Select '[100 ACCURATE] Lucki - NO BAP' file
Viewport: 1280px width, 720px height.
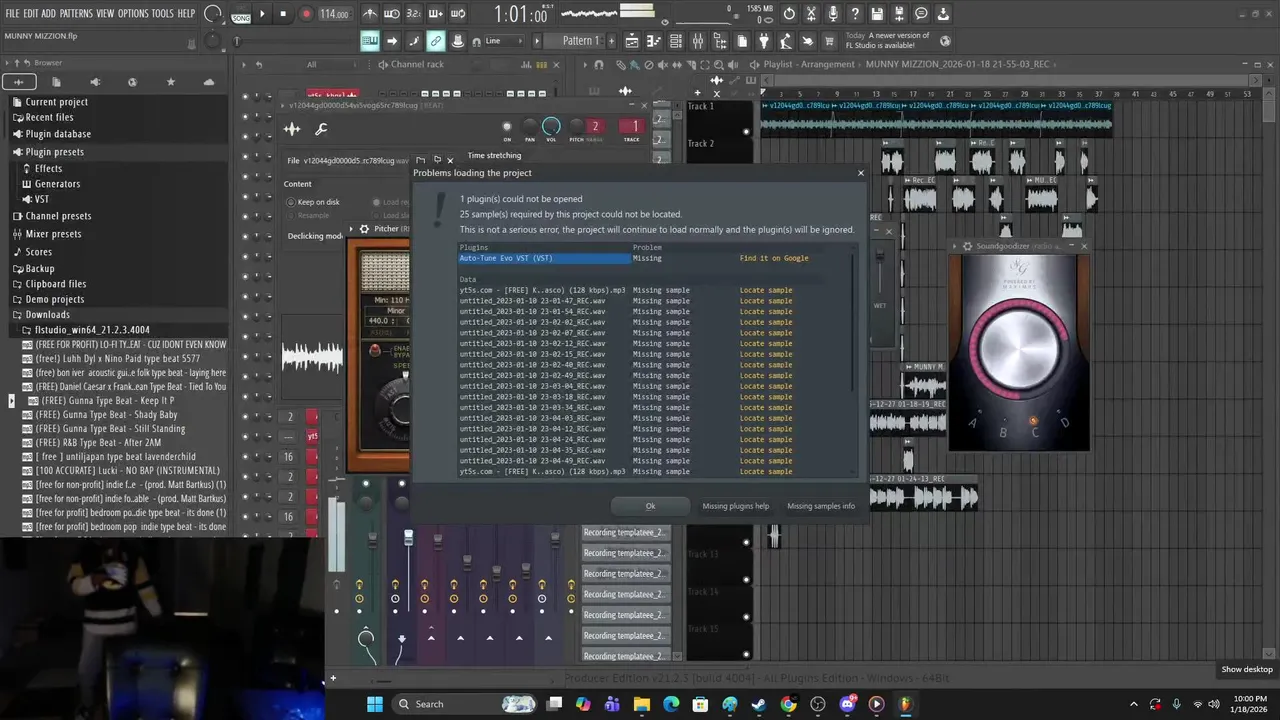coord(127,470)
